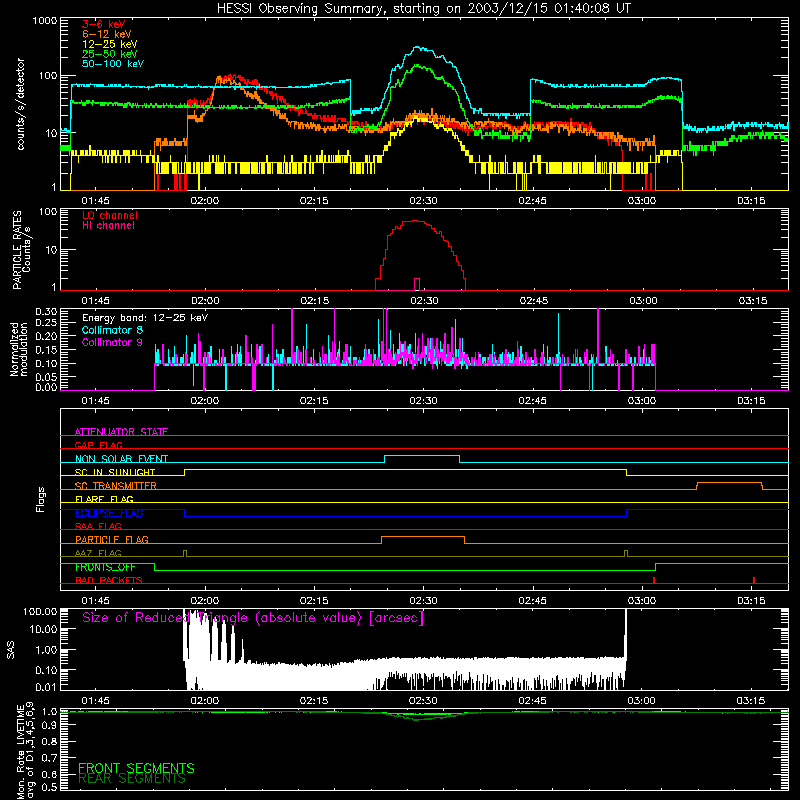Click the 03:00 tick label under particle rates plot
The height and width of the screenshot is (800, 800).
tap(643, 301)
